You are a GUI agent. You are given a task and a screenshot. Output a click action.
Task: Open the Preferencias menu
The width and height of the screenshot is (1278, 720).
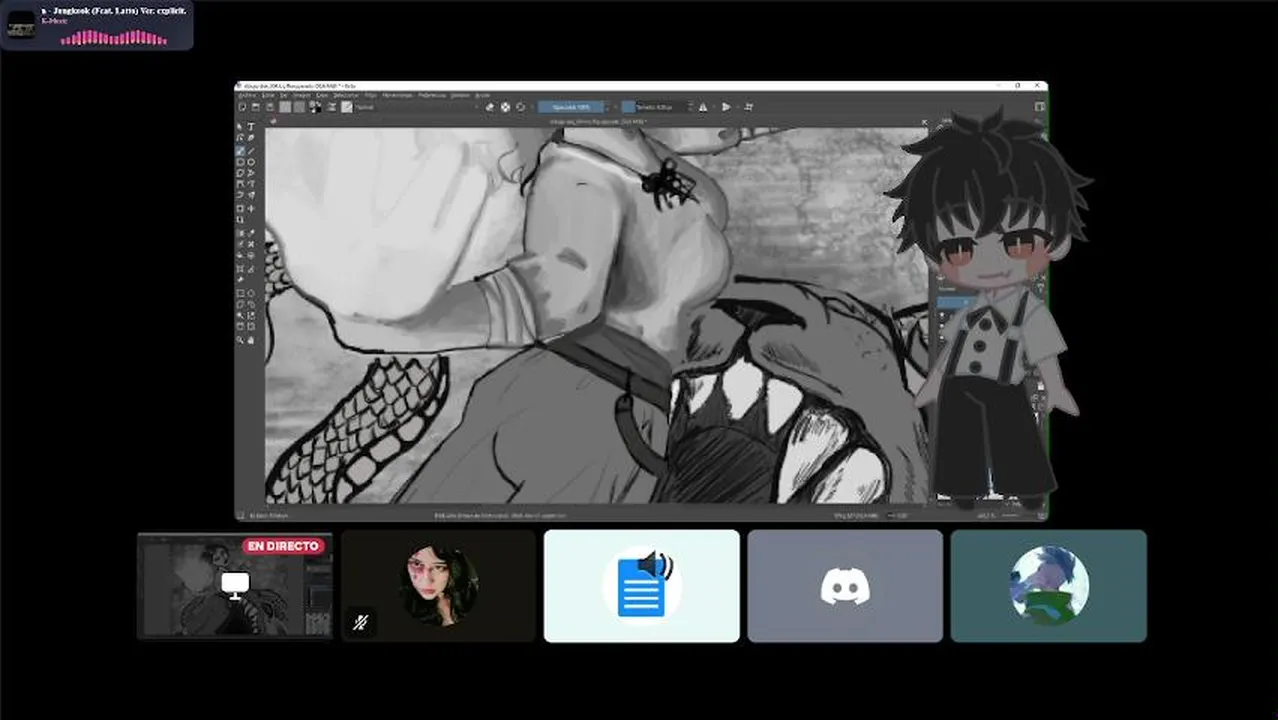[x=432, y=95]
